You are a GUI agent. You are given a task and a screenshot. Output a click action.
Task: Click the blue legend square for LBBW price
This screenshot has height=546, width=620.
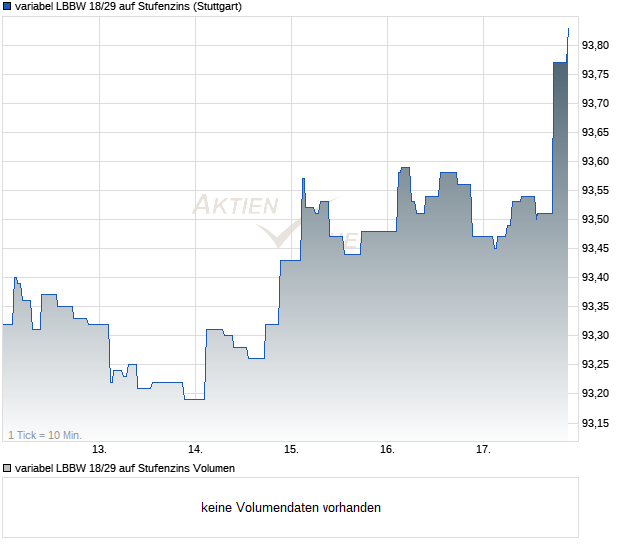tap(7, 6)
